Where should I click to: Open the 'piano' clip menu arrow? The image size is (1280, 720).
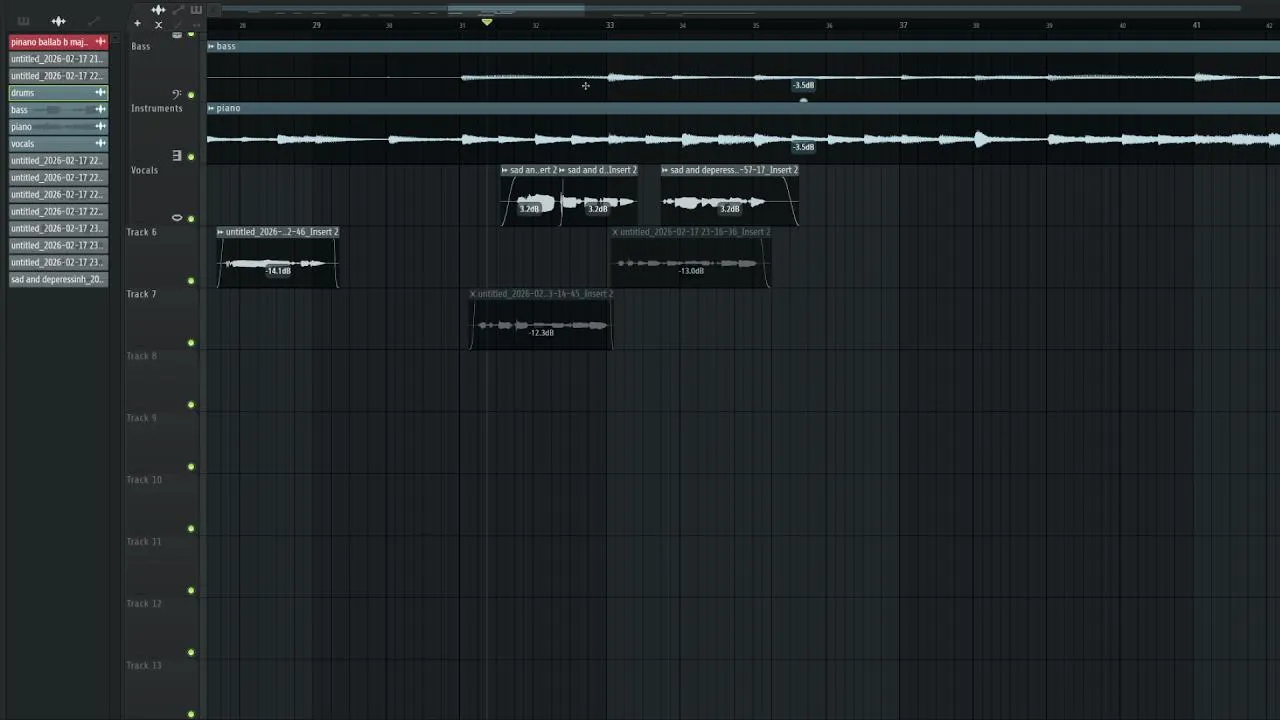pos(211,108)
